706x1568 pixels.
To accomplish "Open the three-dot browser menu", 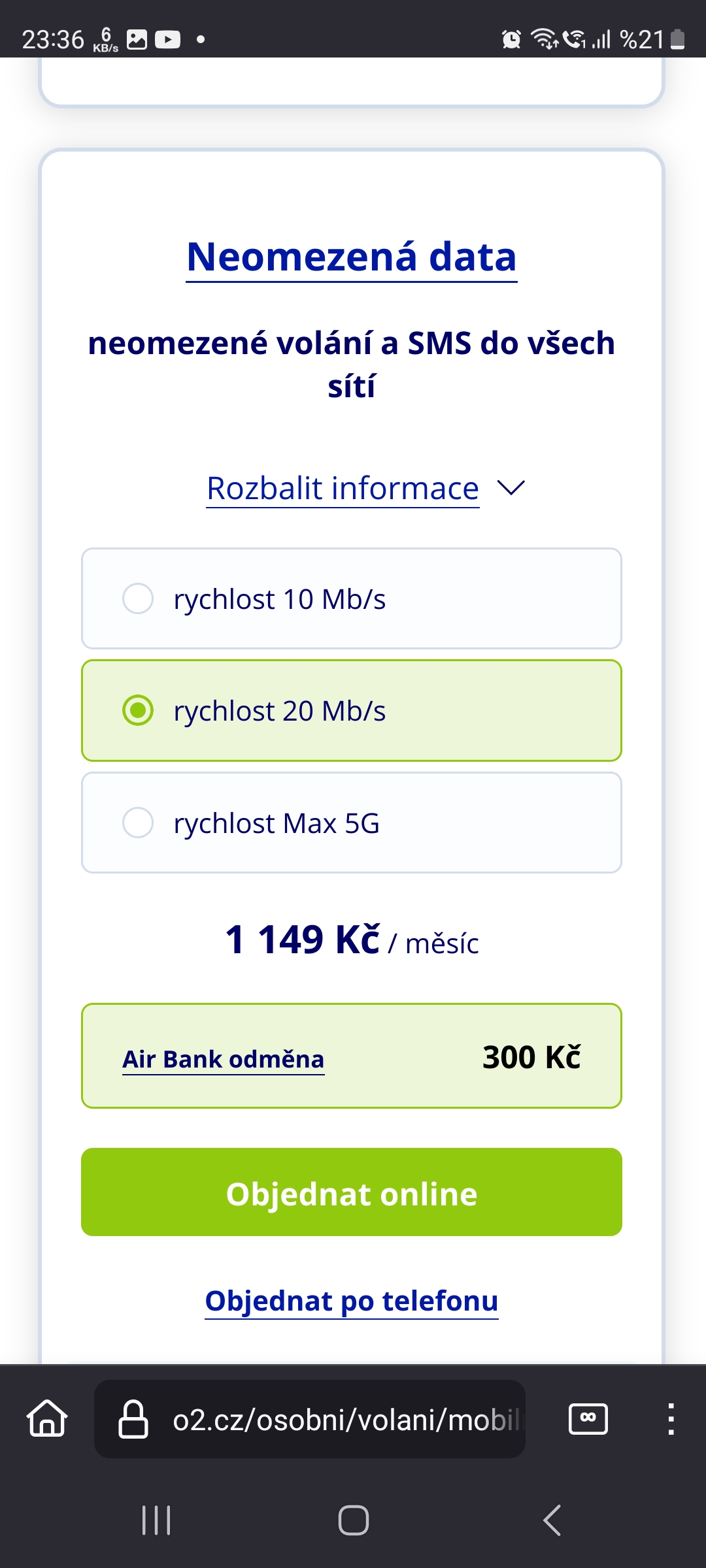I will (x=671, y=1419).
